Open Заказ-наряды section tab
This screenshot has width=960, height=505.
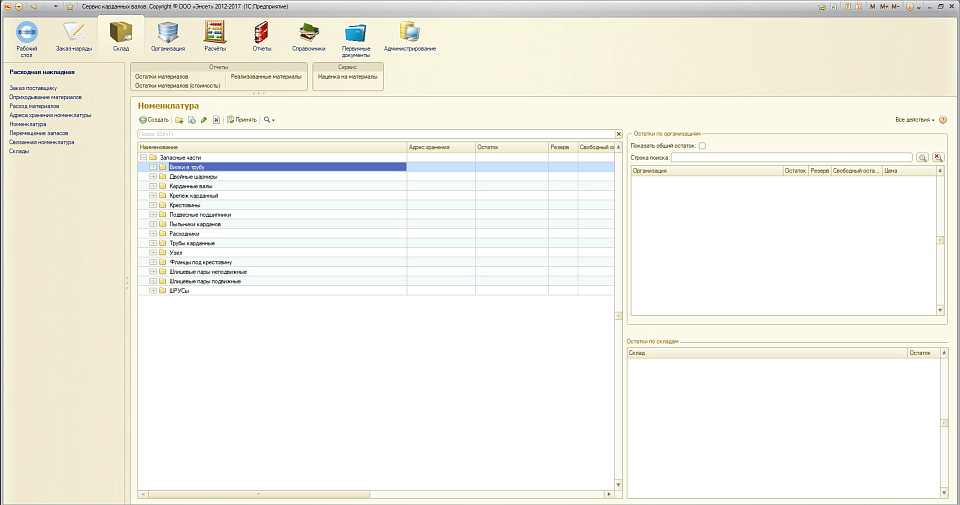click(x=73, y=35)
